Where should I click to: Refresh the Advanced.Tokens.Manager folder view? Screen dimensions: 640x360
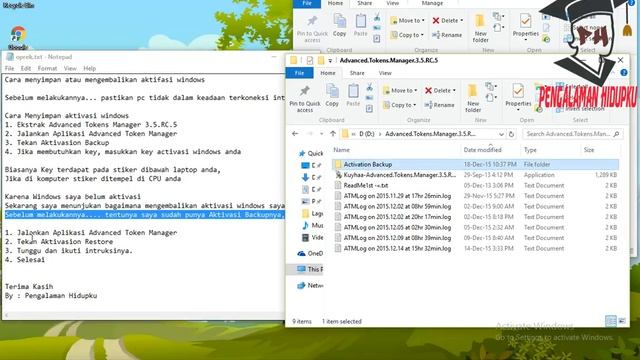tap(511, 134)
